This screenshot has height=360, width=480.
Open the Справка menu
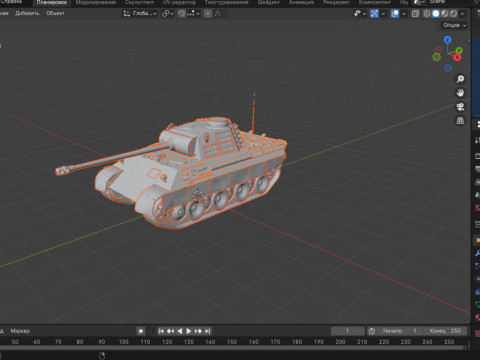(11, 2)
